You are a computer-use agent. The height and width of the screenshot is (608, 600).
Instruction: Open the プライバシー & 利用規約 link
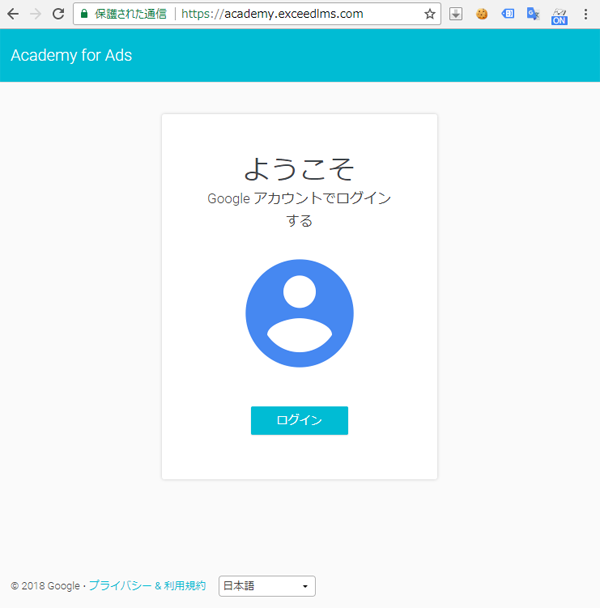coord(147,586)
